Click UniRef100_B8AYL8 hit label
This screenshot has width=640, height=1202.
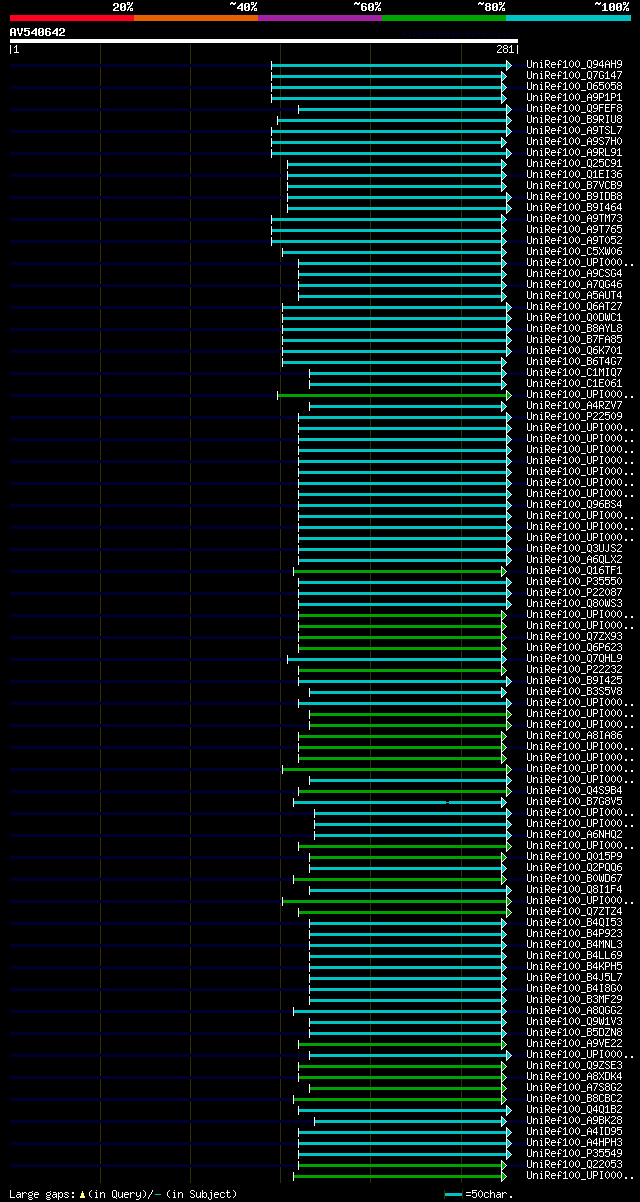tap(574, 328)
